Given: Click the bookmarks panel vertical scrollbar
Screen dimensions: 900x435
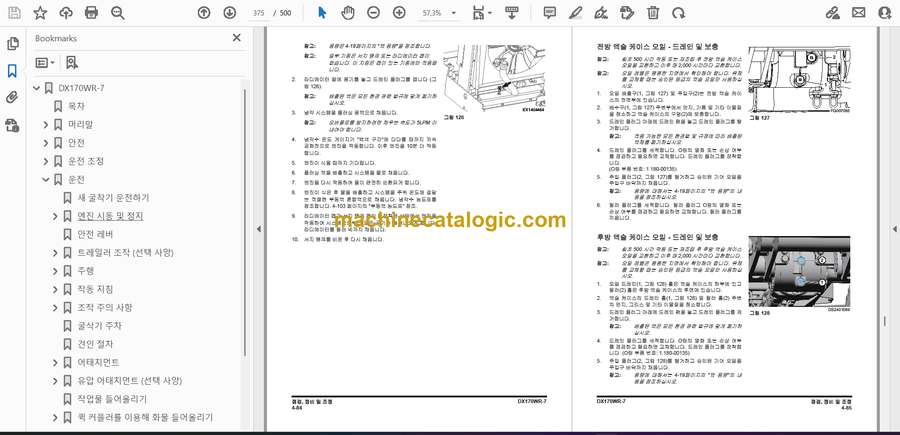Looking at the screenshot, I should coord(246,224).
